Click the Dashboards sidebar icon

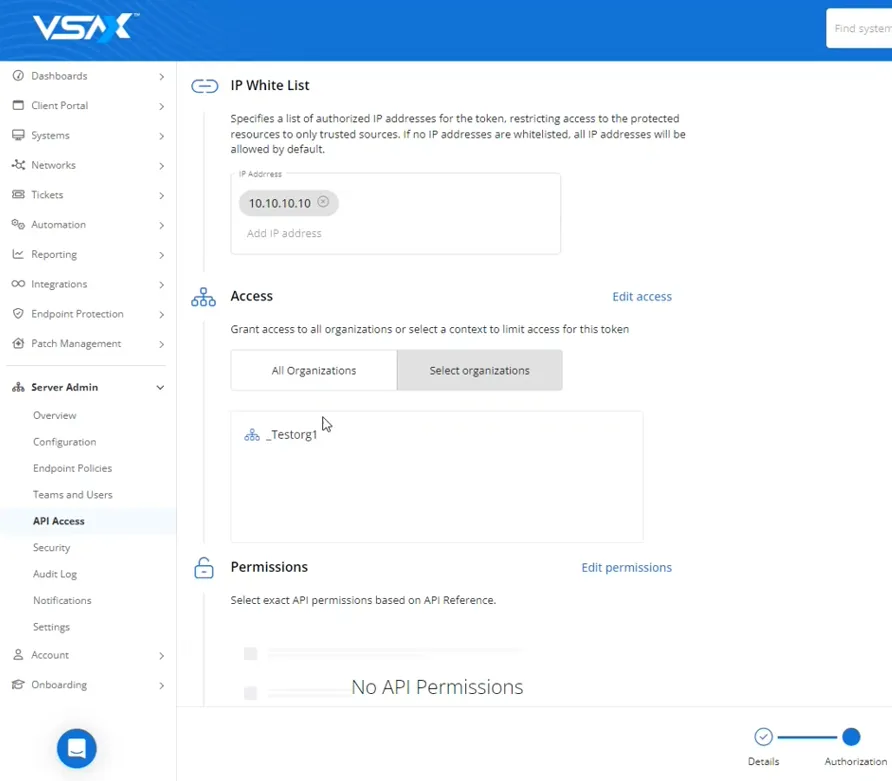click(x=18, y=76)
